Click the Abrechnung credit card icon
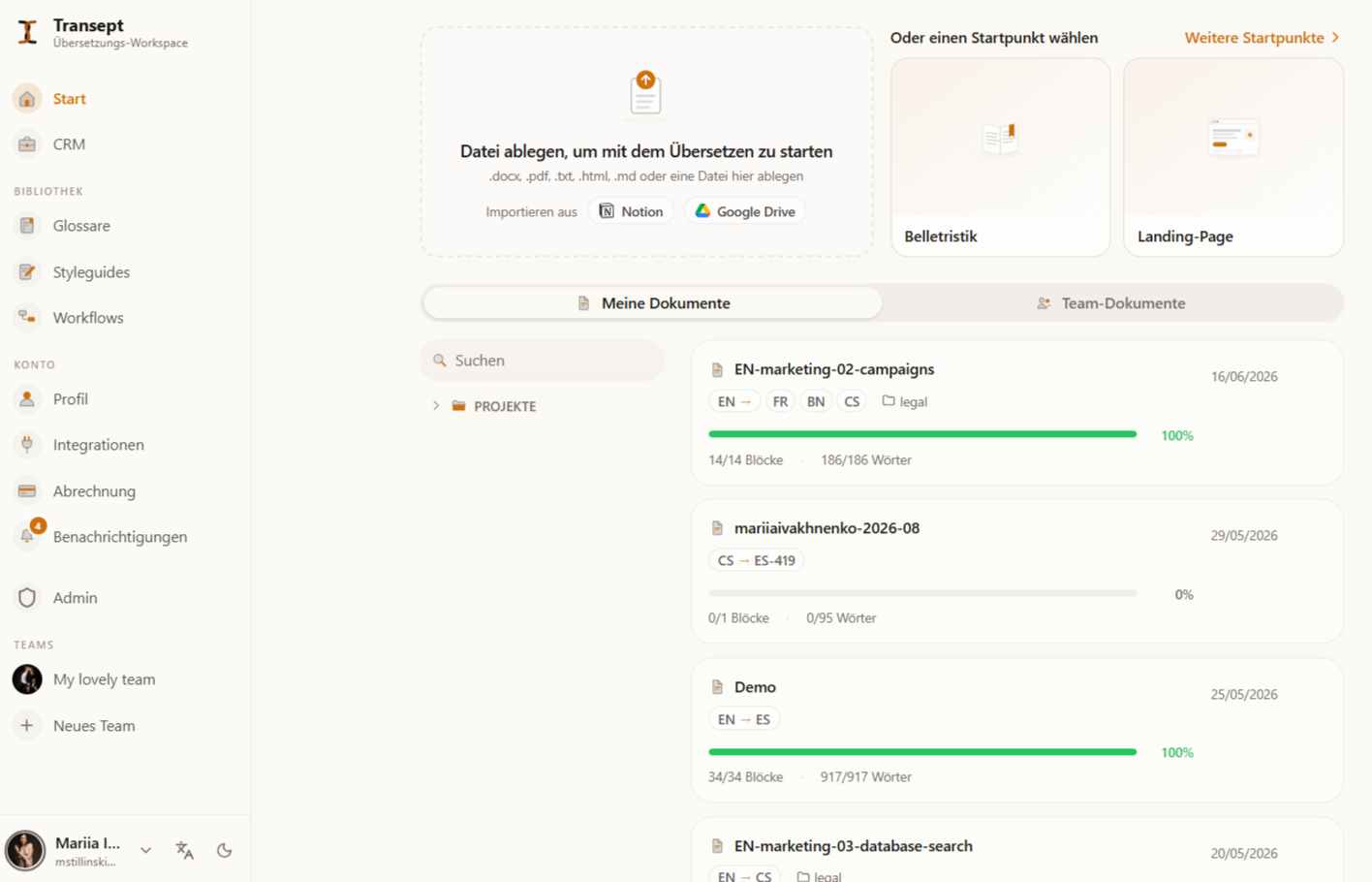Screen dimensions: 1372x882 click(27, 491)
